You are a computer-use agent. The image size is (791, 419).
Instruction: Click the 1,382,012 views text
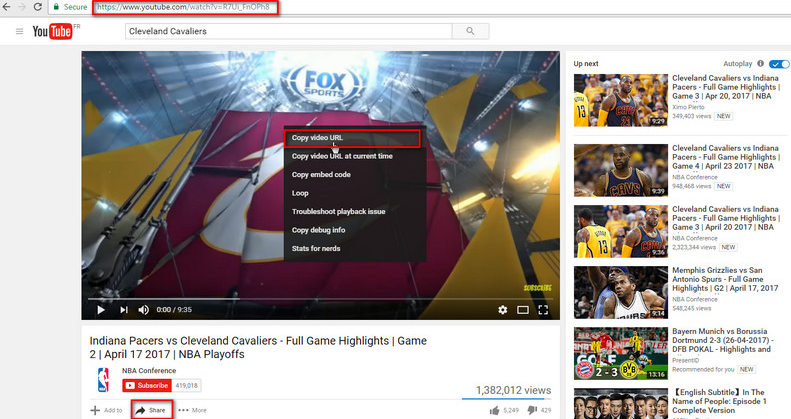coord(514,390)
